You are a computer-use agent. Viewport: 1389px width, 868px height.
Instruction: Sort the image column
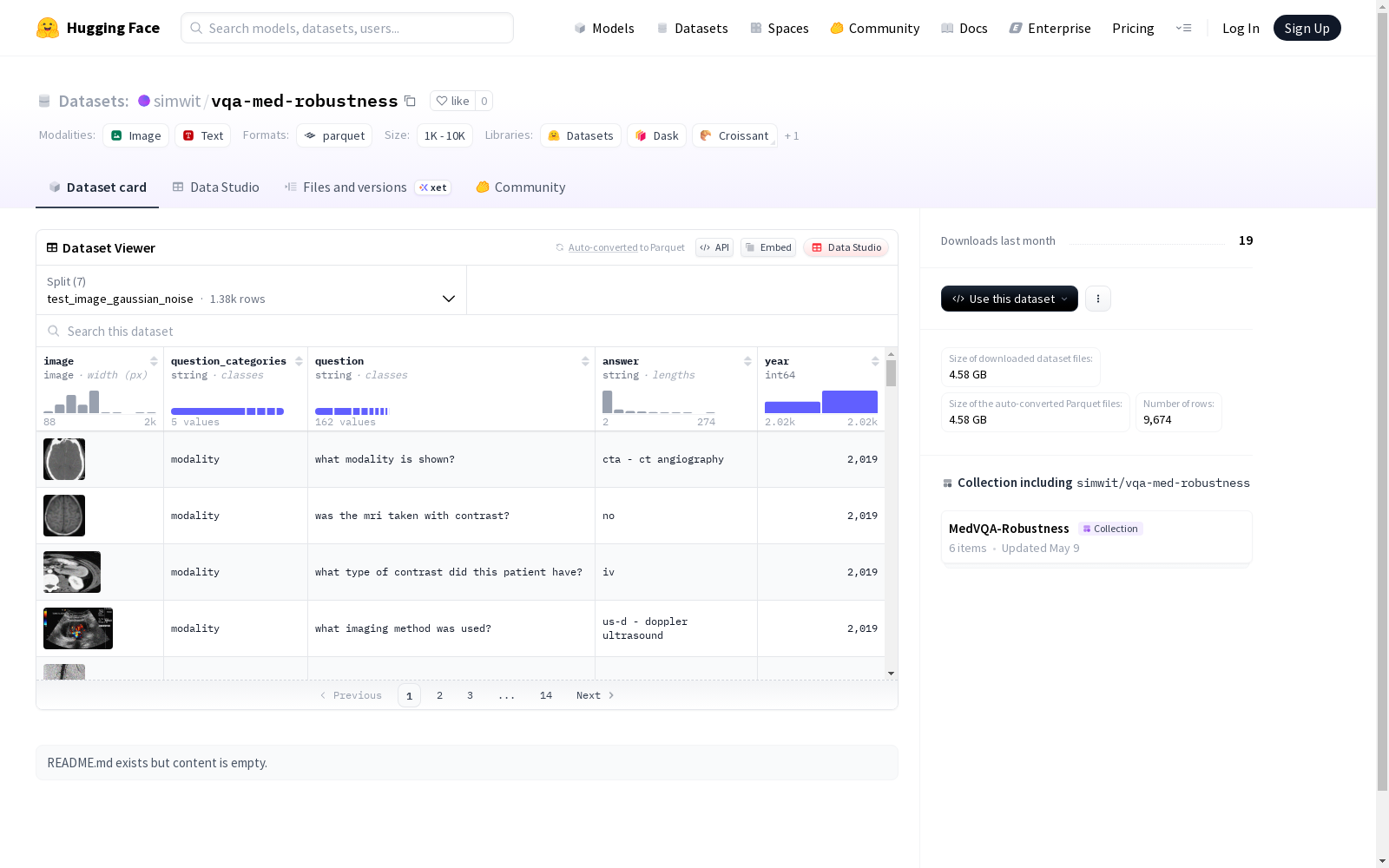coord(154,361)
